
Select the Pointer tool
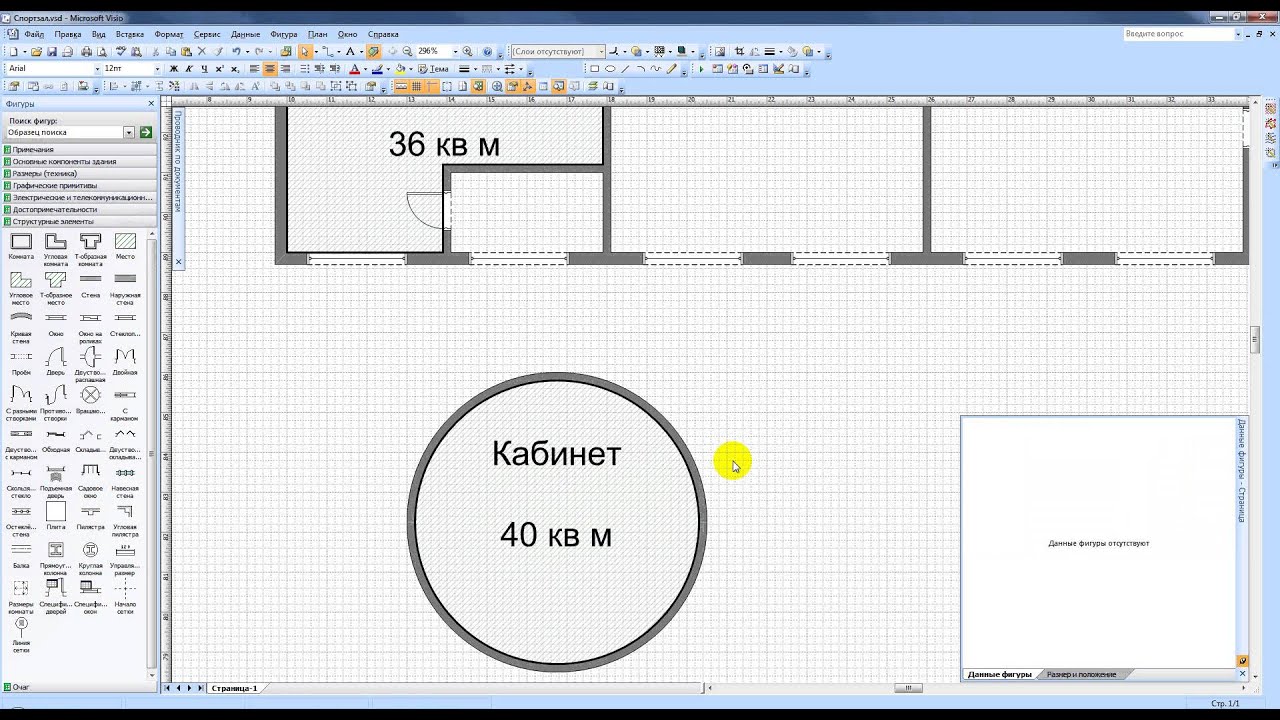coord(305,51)
